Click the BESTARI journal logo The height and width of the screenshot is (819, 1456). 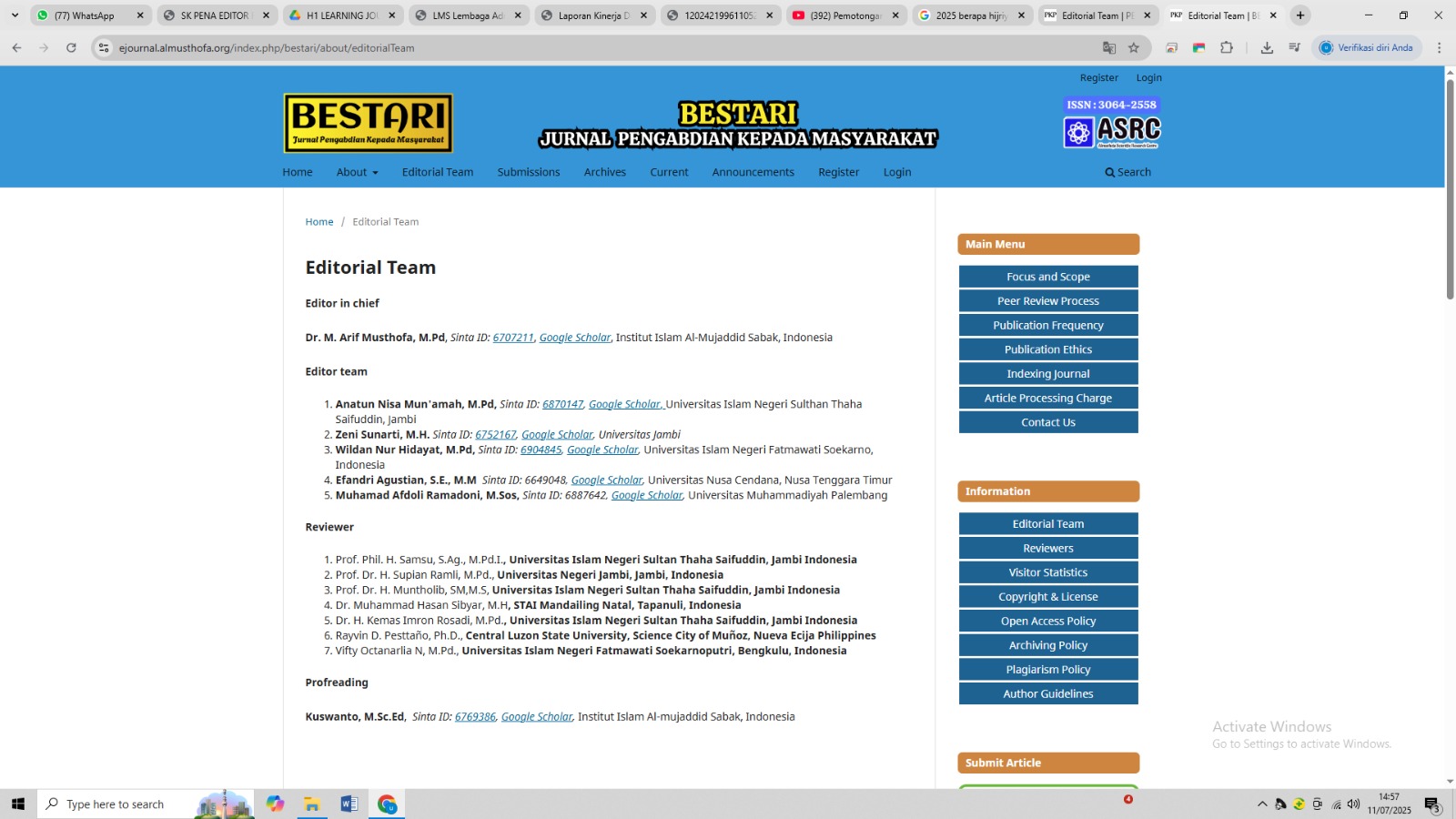point(369,123)
